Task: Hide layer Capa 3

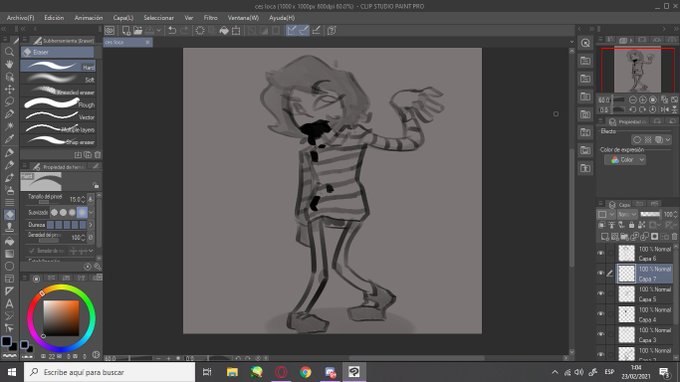Action: (601, 334)
